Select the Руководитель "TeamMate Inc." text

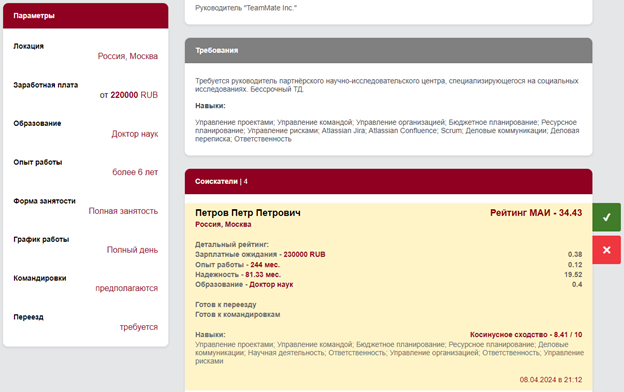click(246, 8)
